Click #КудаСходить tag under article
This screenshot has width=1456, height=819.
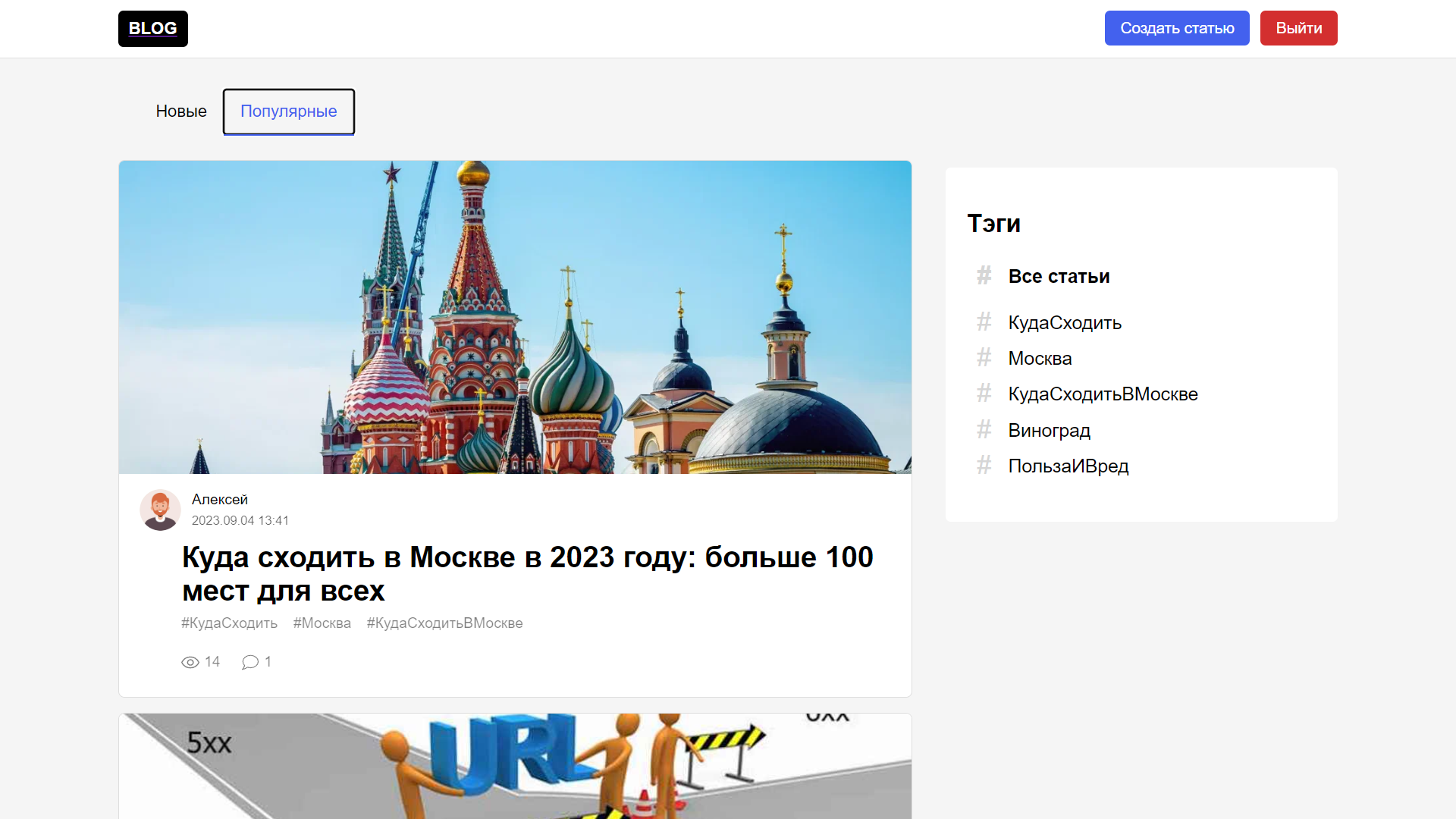click(229, 623)
